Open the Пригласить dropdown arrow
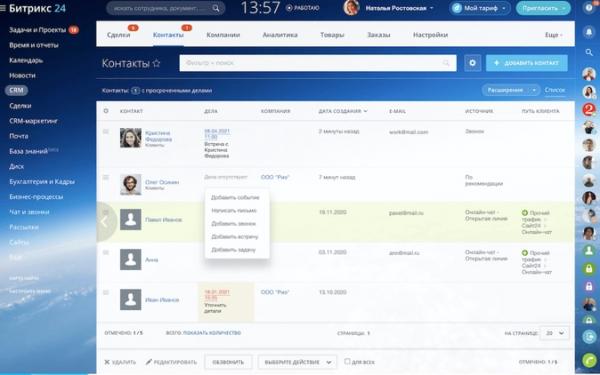The height and width of the screenshot is (375, 600). (564, 8)
